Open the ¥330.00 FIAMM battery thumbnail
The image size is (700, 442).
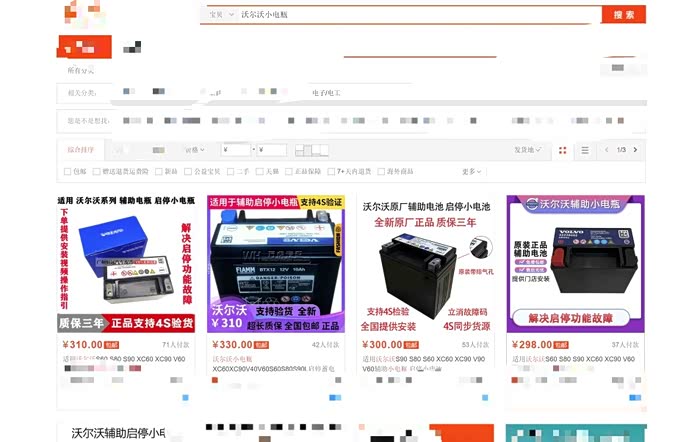tap(276, 264)
